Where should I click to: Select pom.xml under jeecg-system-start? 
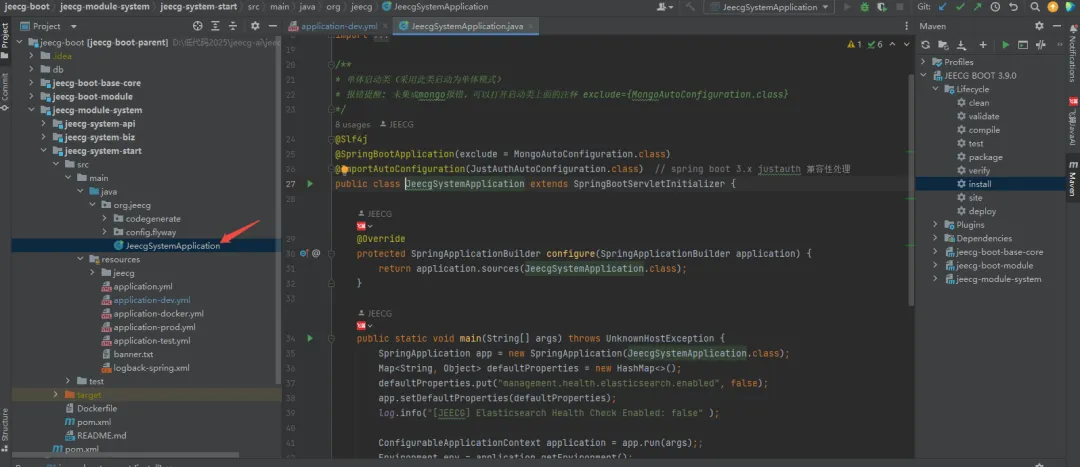click(x=95, y=422)
